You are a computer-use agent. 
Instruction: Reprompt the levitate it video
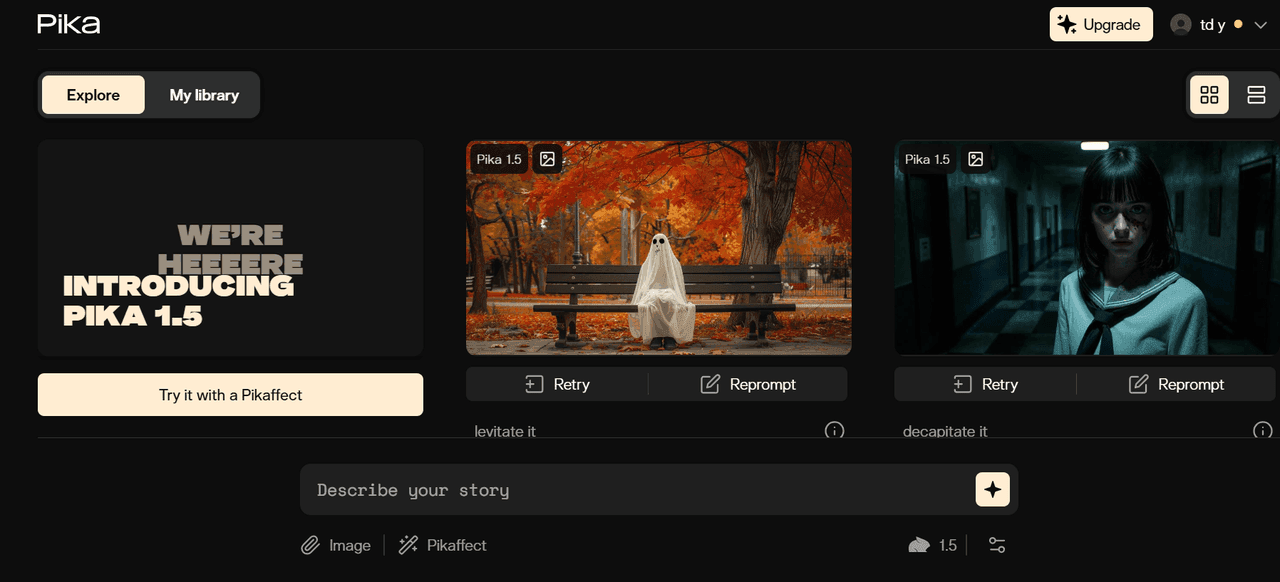pyautogui.click(x=748, y=384)
